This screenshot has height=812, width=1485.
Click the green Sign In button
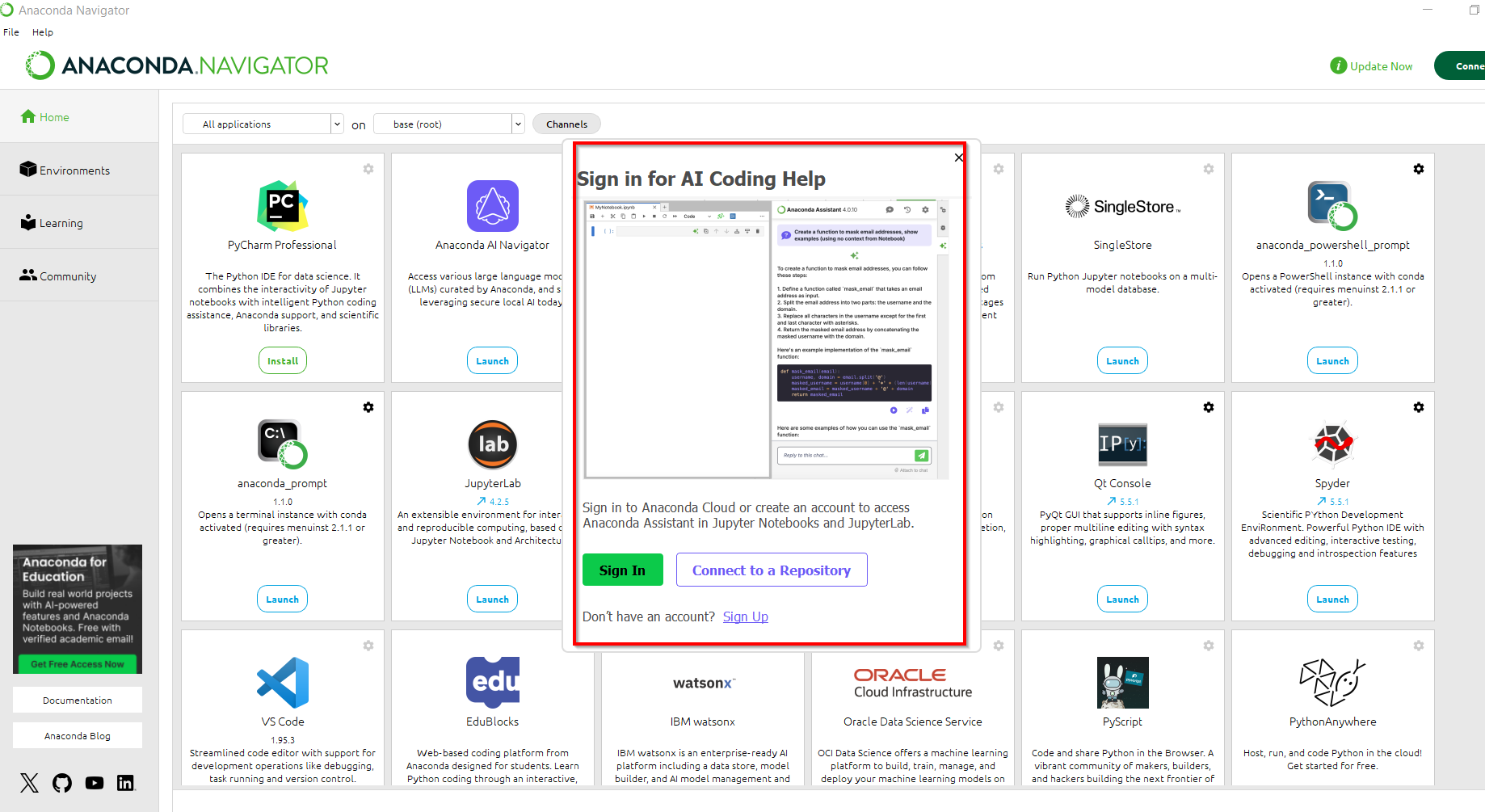[x=622, y=570]
